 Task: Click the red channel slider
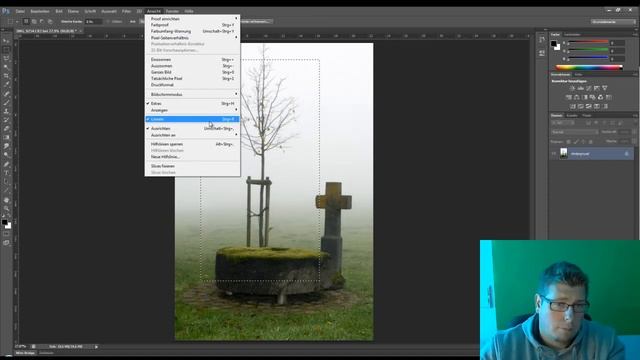(x=588, y=42)
